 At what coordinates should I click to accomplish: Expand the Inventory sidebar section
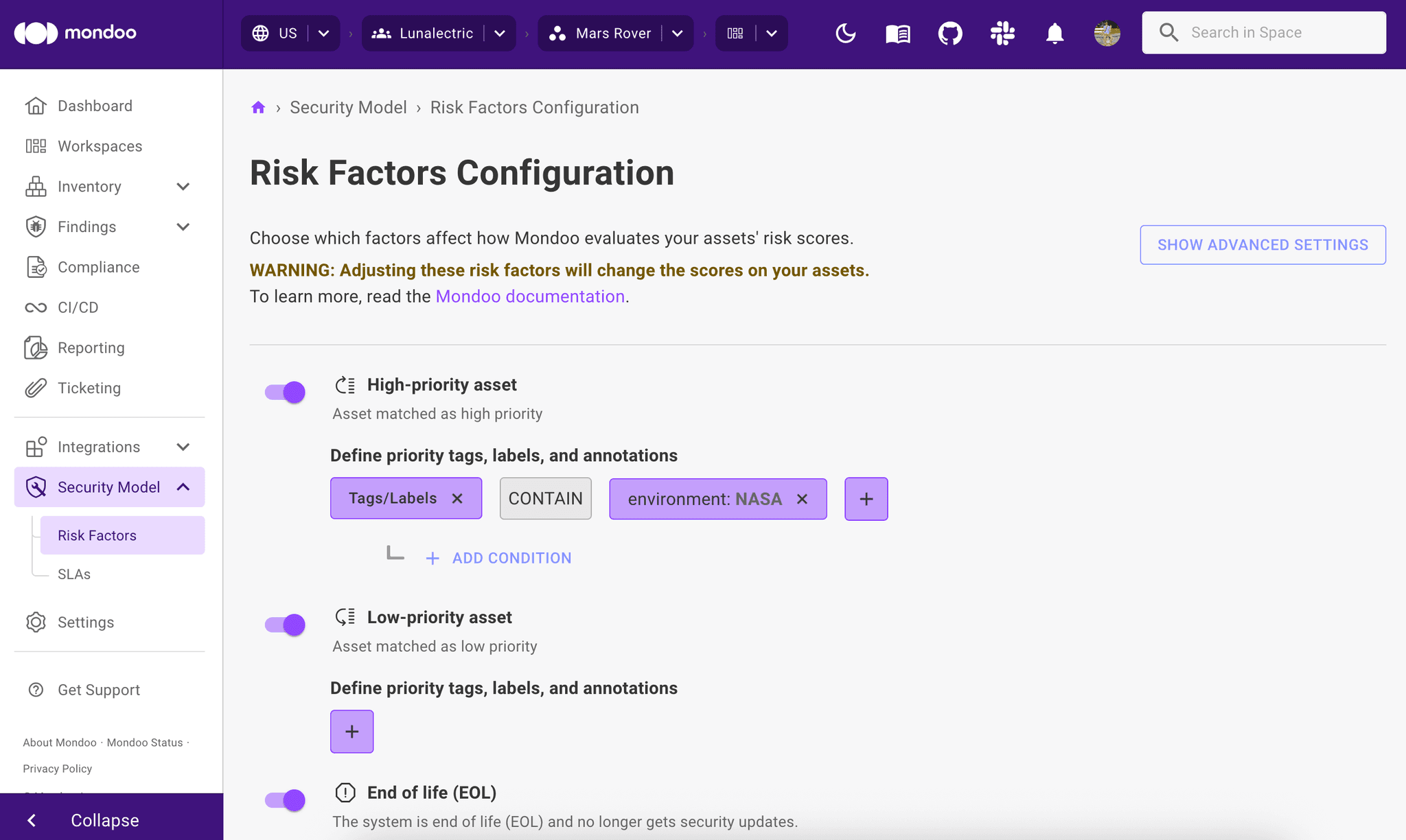tap(183, 186)
